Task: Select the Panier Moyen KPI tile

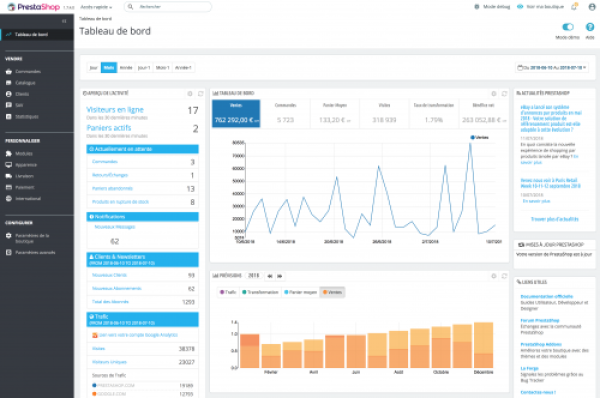Action: point(335,113)
